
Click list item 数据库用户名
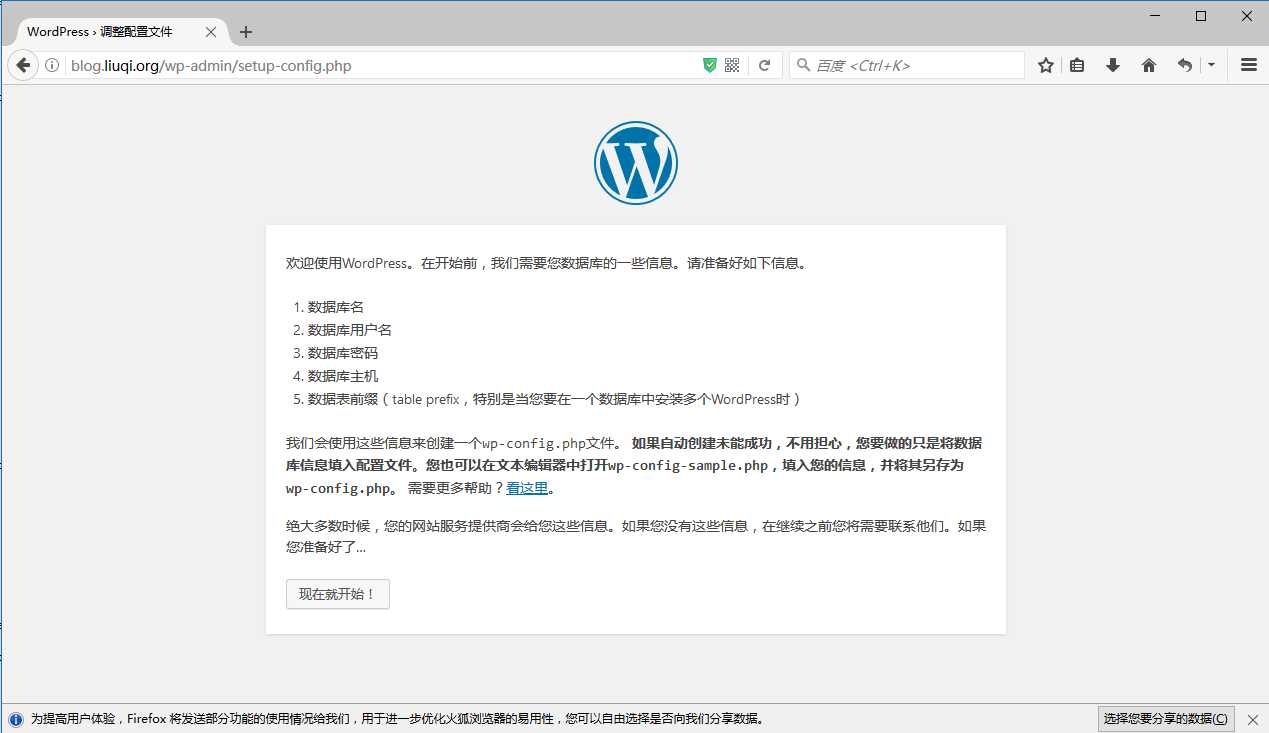(x=350, y=330)
